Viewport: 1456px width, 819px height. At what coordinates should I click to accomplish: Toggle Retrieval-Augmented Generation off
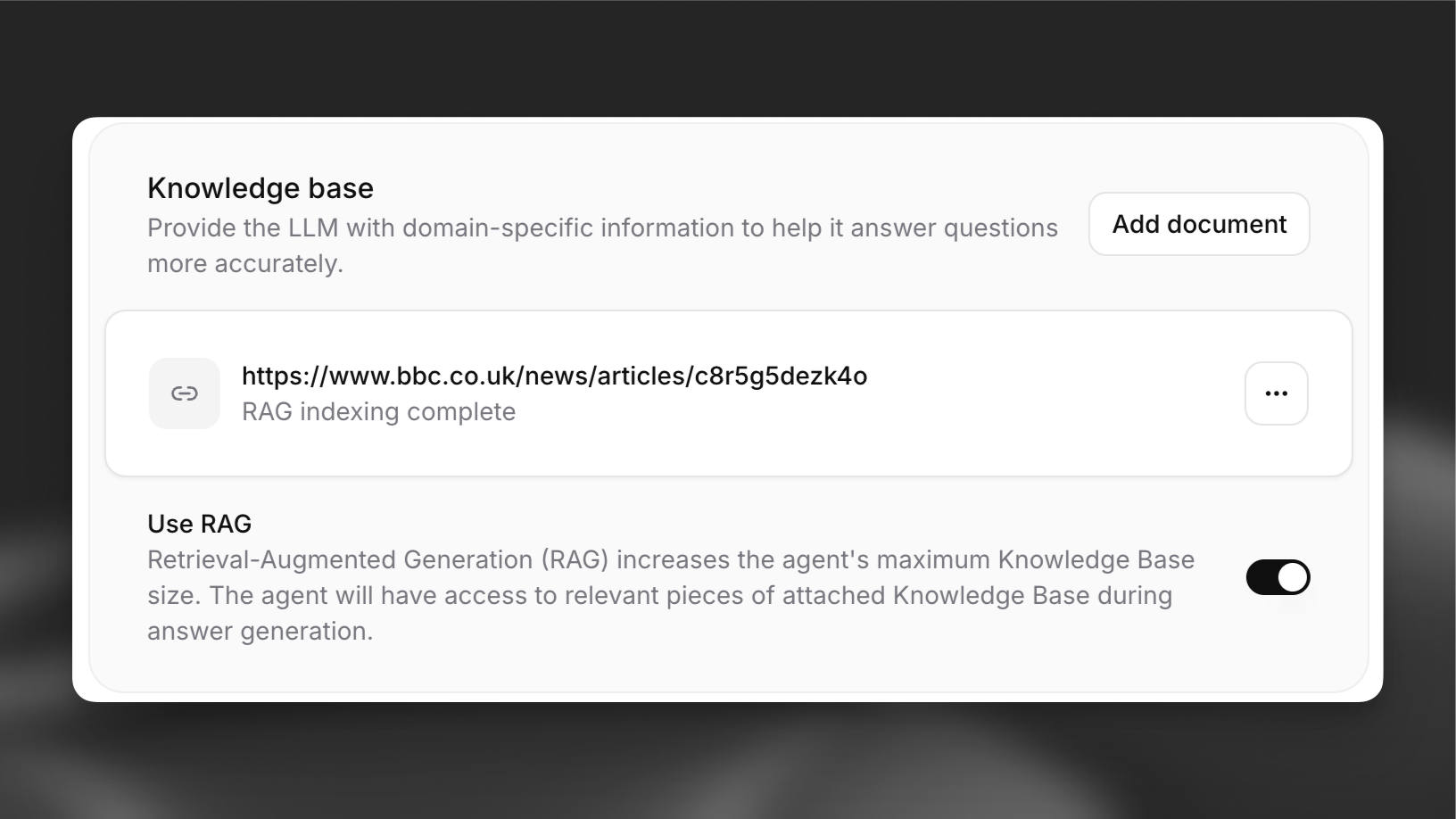(1278, 576)
